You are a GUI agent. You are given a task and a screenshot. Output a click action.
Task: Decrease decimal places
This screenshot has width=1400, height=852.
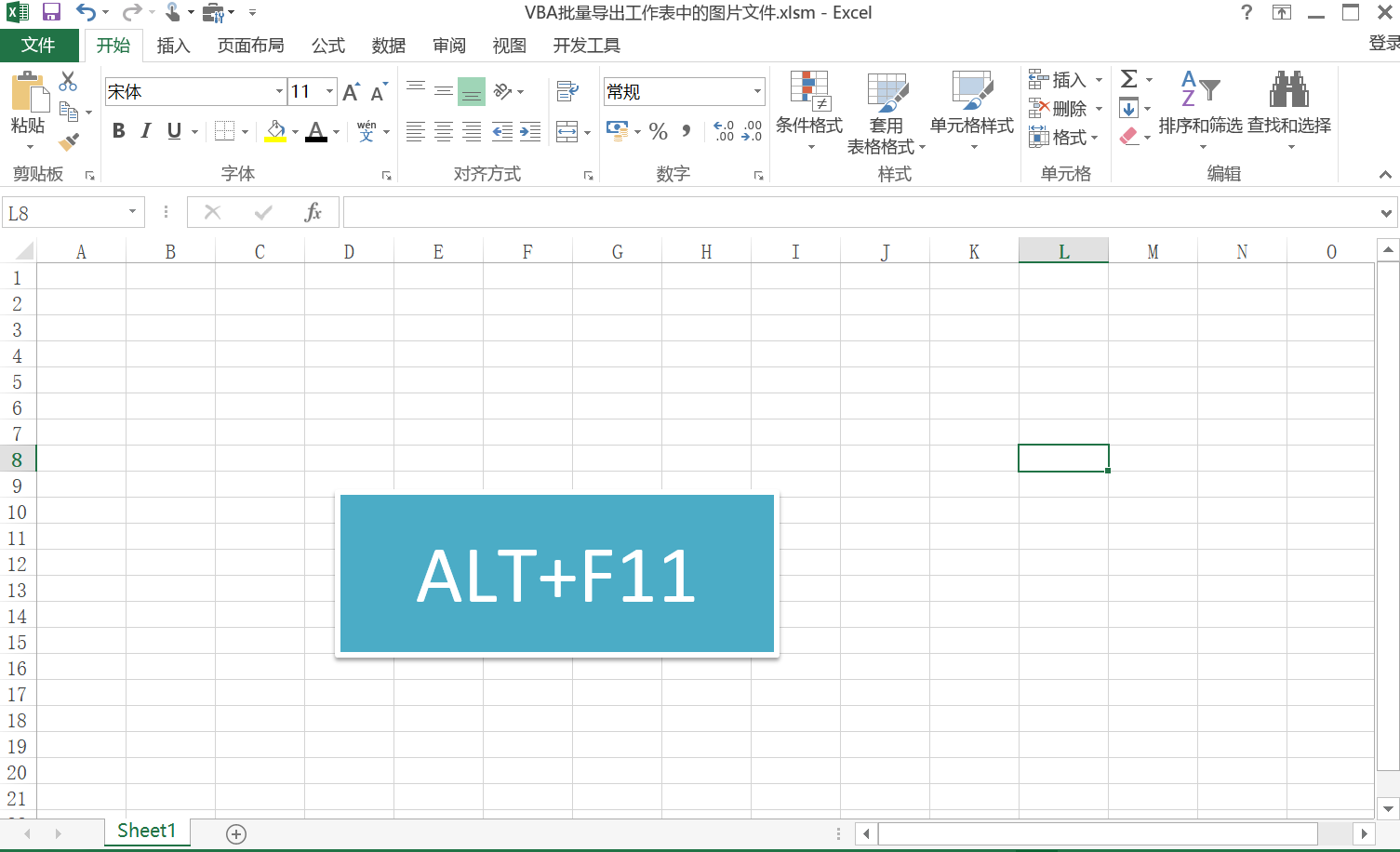(x=752, y=131)
